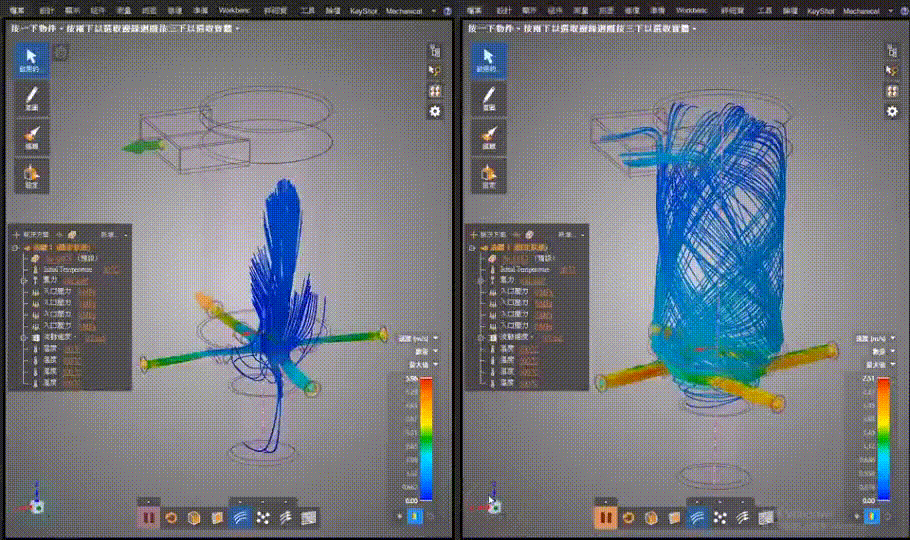Screen dimensions: 910x540
Task: Switch to direction arrows display, left window
Action: pyautogui.click(x=286, y=517)
